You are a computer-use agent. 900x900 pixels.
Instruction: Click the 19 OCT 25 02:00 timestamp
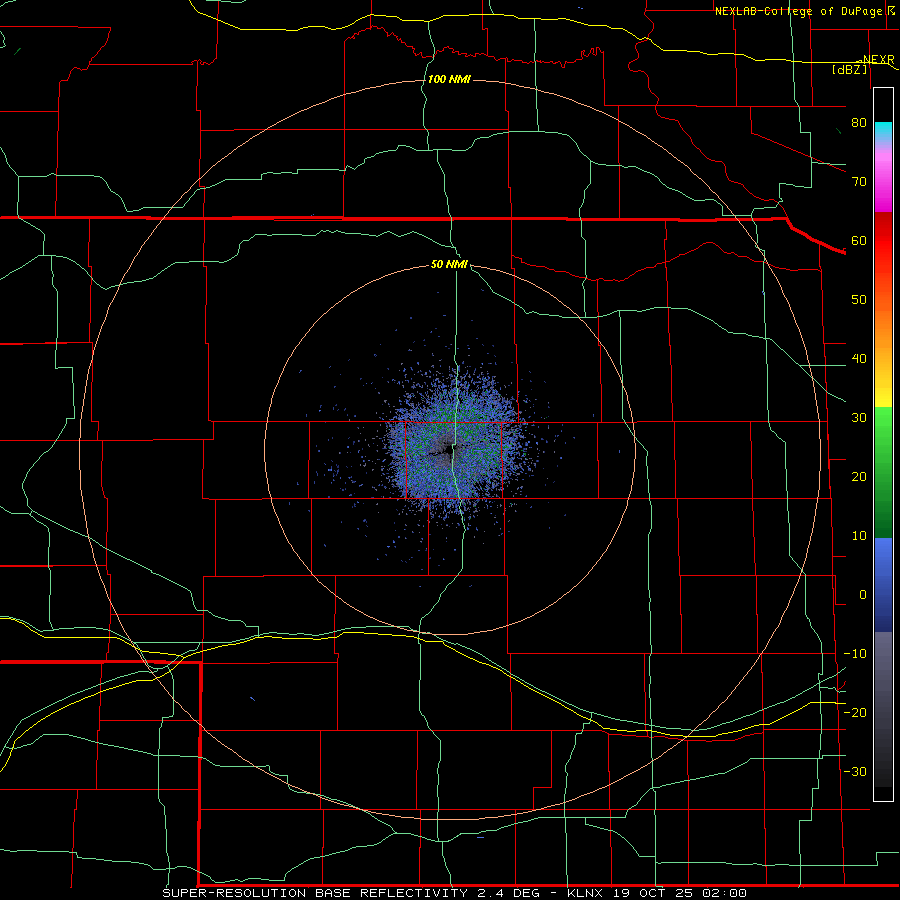pos(680,893)
